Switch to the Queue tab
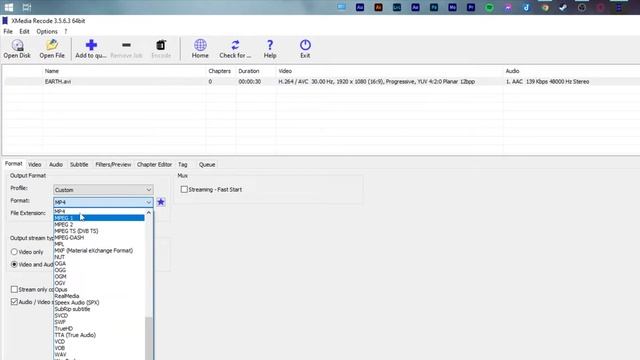Image resolution: width=640 pixels, height=360 pixels. pos(207,164)
